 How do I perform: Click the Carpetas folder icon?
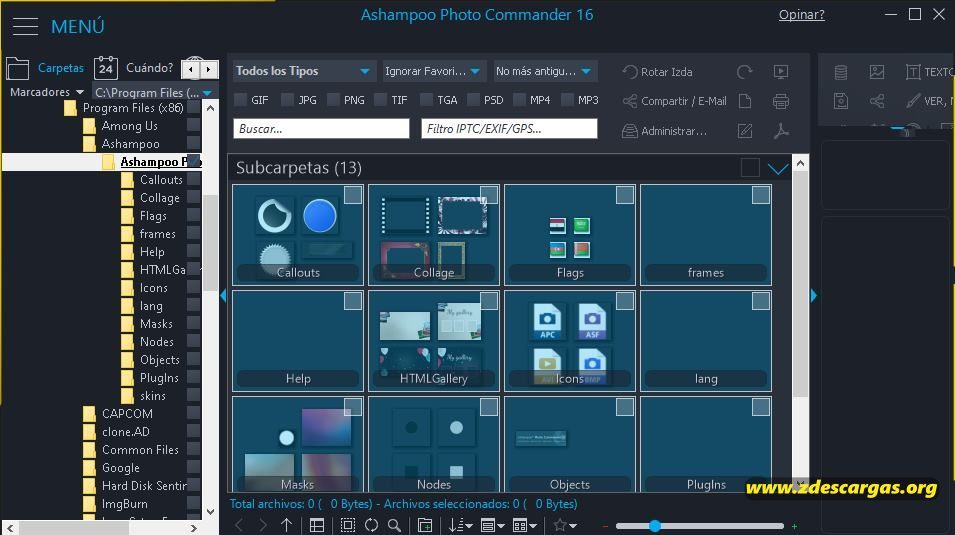click(x=18, y=68)
